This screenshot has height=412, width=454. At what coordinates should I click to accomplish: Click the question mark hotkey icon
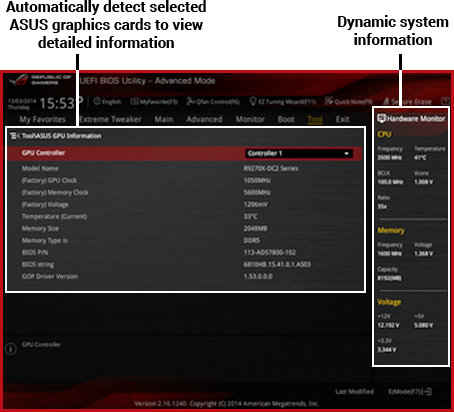tap(445, 101)
